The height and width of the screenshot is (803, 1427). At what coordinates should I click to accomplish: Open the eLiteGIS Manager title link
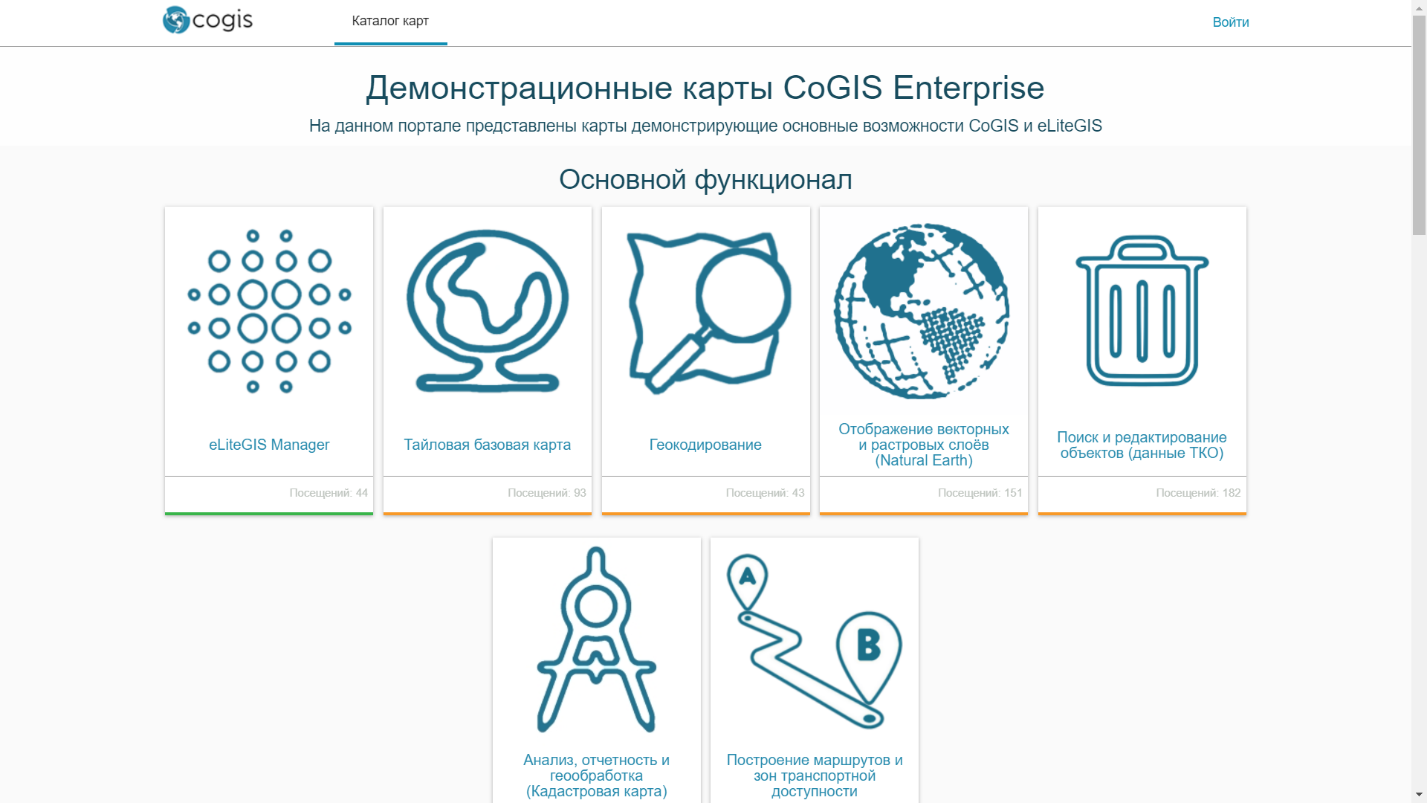pos(269,445)
